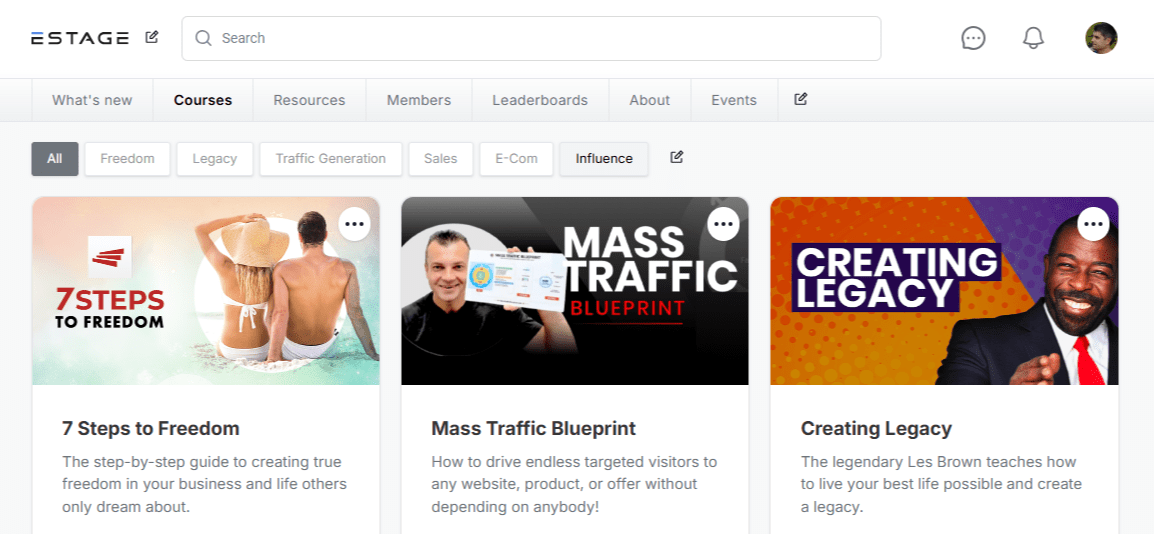The image size is (1155, 534).
Task: Click the 7 Steps to Freedom title
Action: (151, 428)
